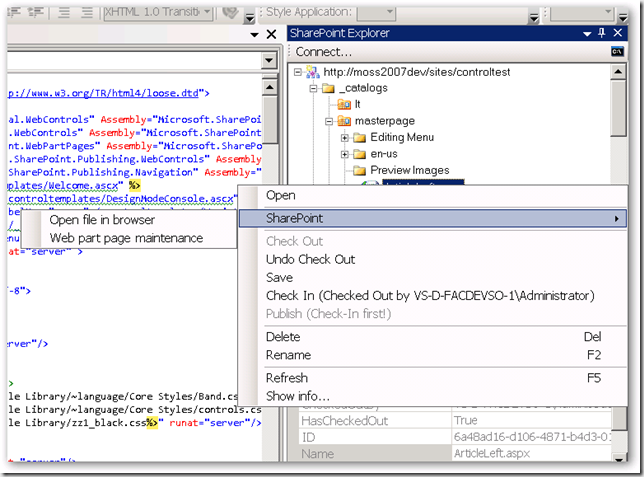This screenshot has width=644, height=477.
Task: Select Rename from the context menu
Action: (x=433, y=355)
